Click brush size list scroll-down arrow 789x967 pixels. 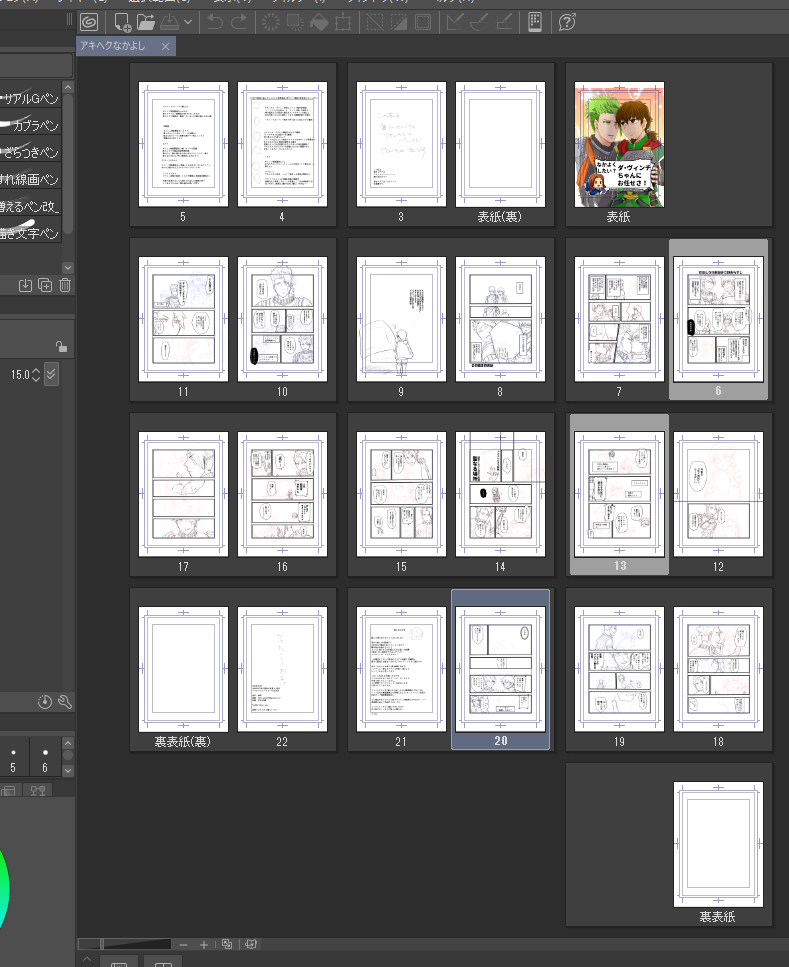coord(68,770)
